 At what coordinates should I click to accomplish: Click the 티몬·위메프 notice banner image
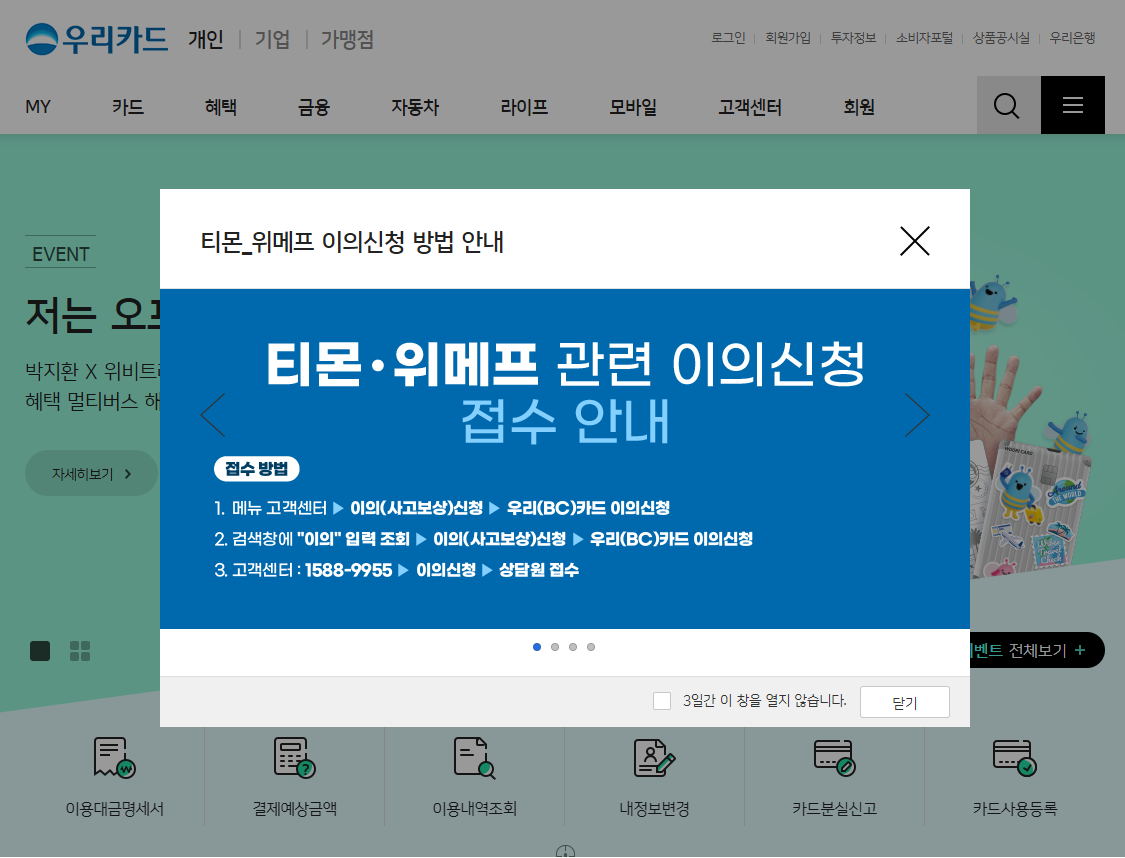click(x=565, y=459)
